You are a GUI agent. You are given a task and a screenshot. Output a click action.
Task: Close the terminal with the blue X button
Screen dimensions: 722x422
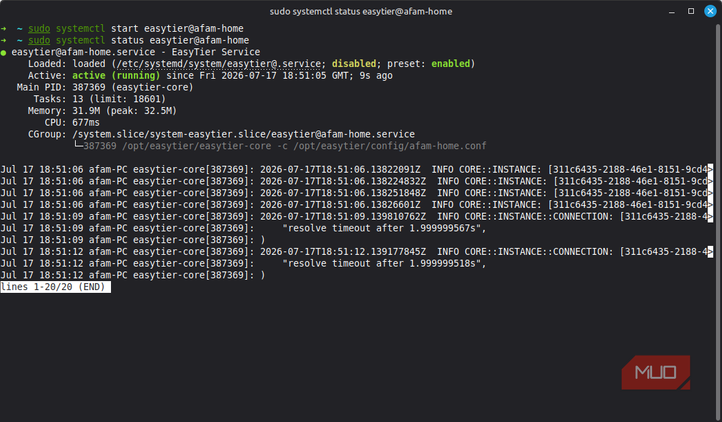pyautogui.click(x=710, y=11)
